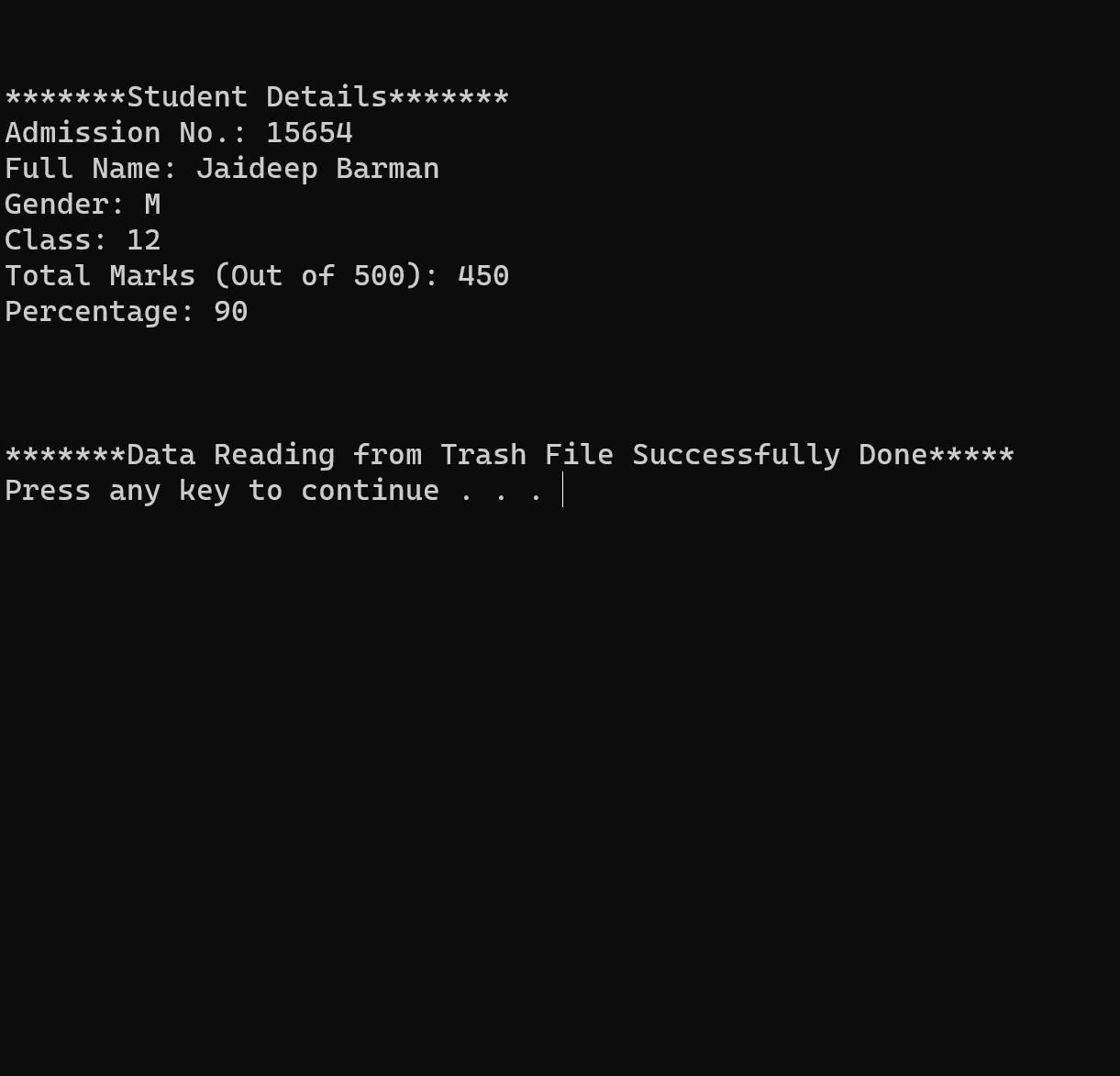Click the percentage value 90
Viewport: 1120px width, 1076px height.
point(230,312)
